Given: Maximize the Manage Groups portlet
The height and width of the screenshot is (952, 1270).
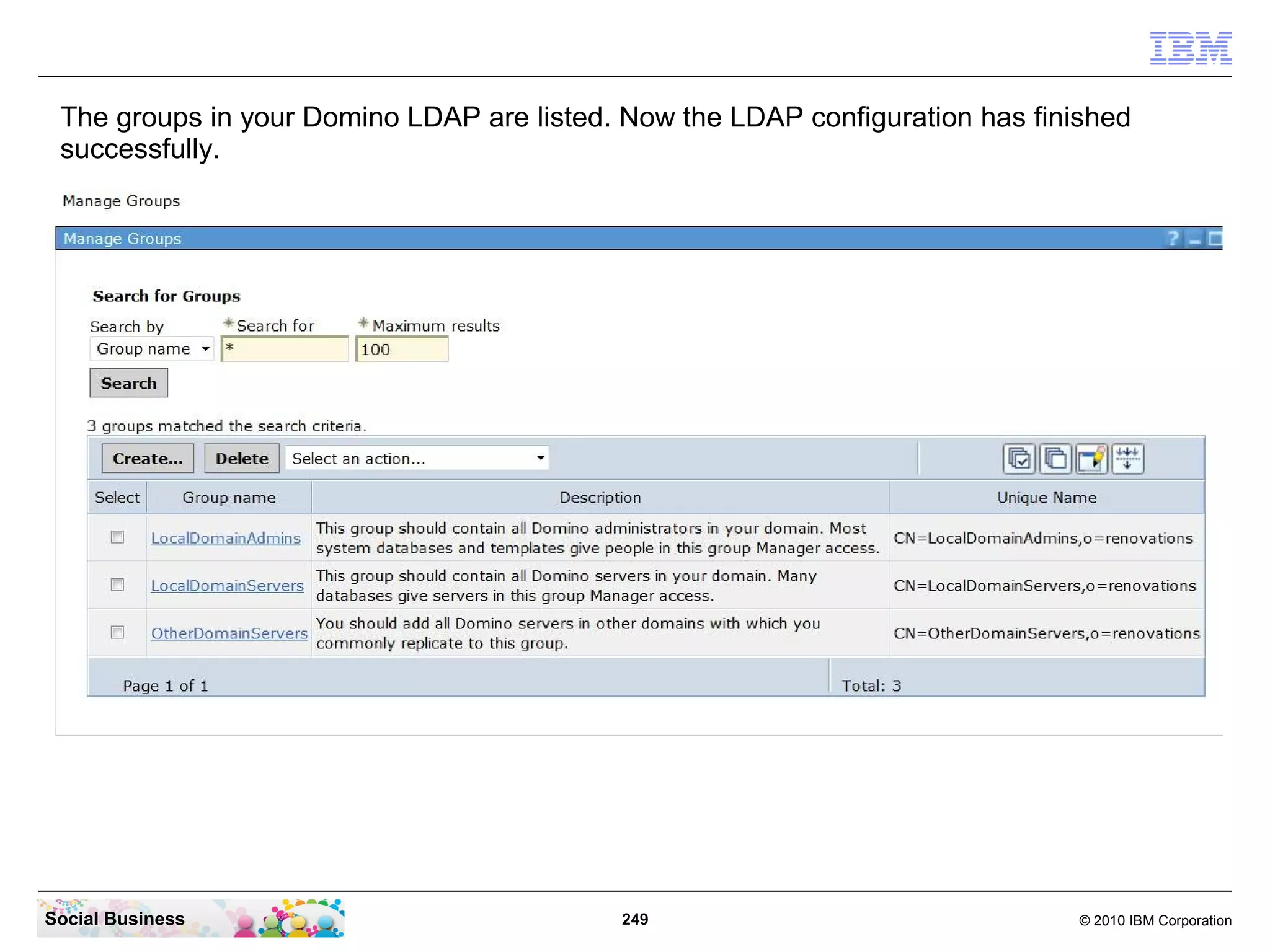Looking at the screenshot, I should pyautogui.click(x=1215, y=239).
